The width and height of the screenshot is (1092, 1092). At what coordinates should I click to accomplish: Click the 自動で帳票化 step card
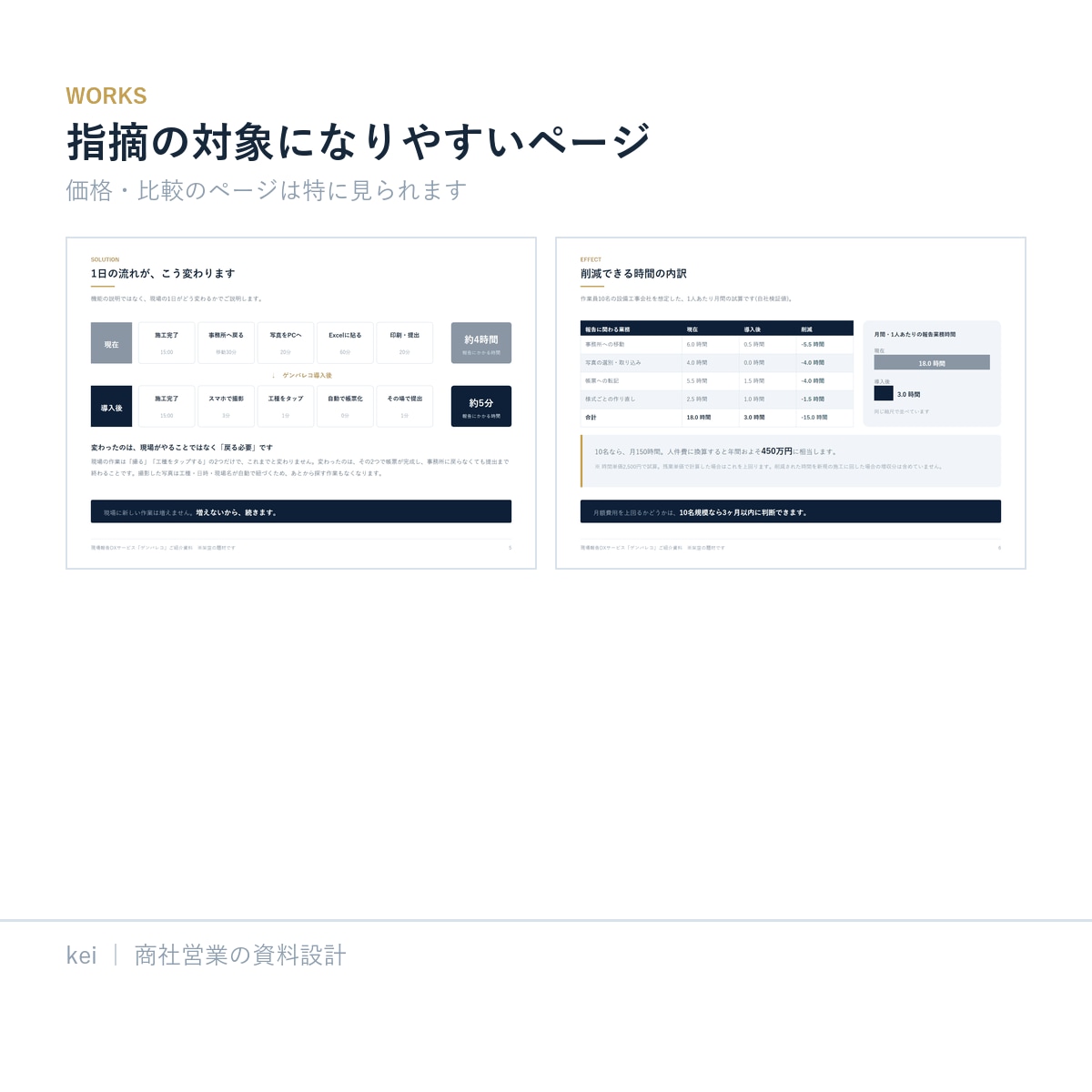(x=345, y=406)
